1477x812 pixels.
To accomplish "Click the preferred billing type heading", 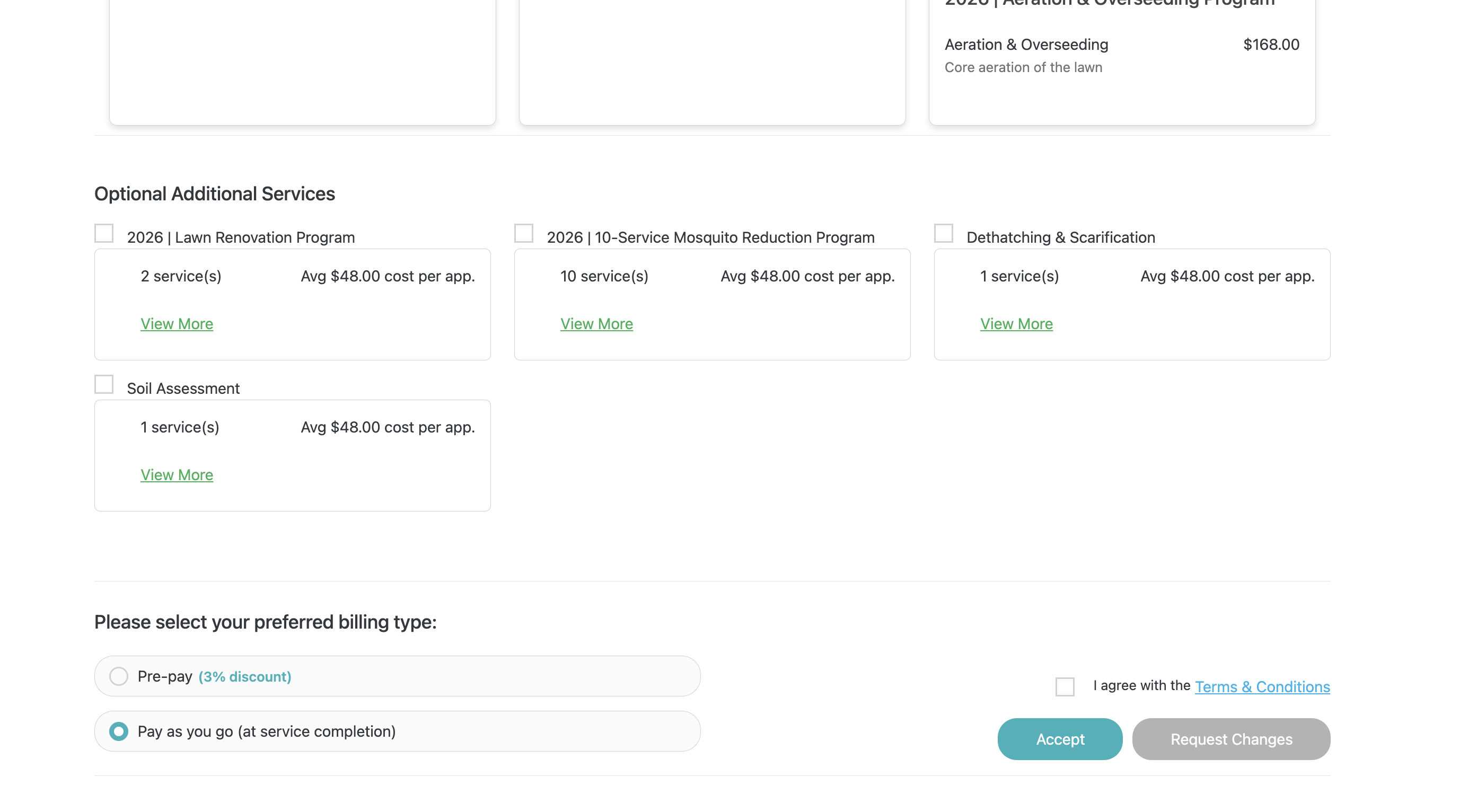I will [266, 622].
